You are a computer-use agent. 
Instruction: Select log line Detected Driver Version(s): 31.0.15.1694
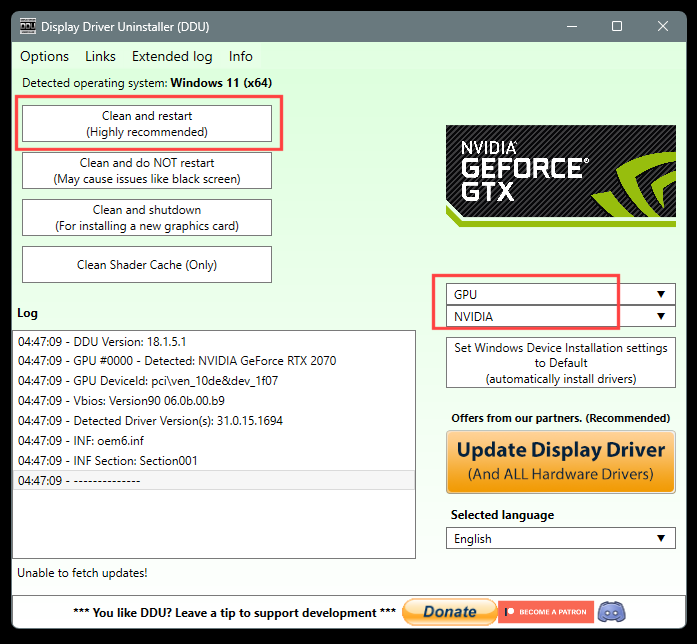coord(214,421)
